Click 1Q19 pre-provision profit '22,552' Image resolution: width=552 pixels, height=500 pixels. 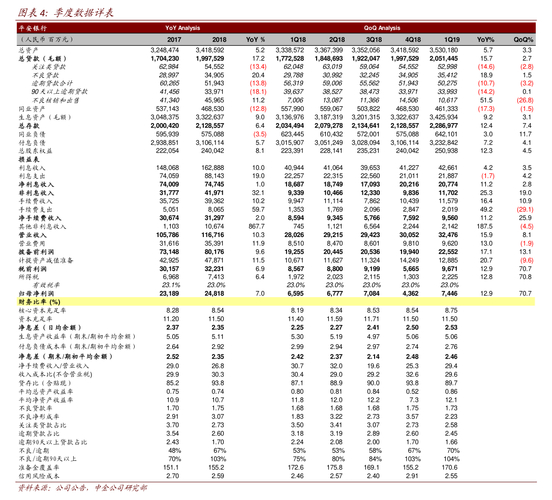tap(448, 252)
